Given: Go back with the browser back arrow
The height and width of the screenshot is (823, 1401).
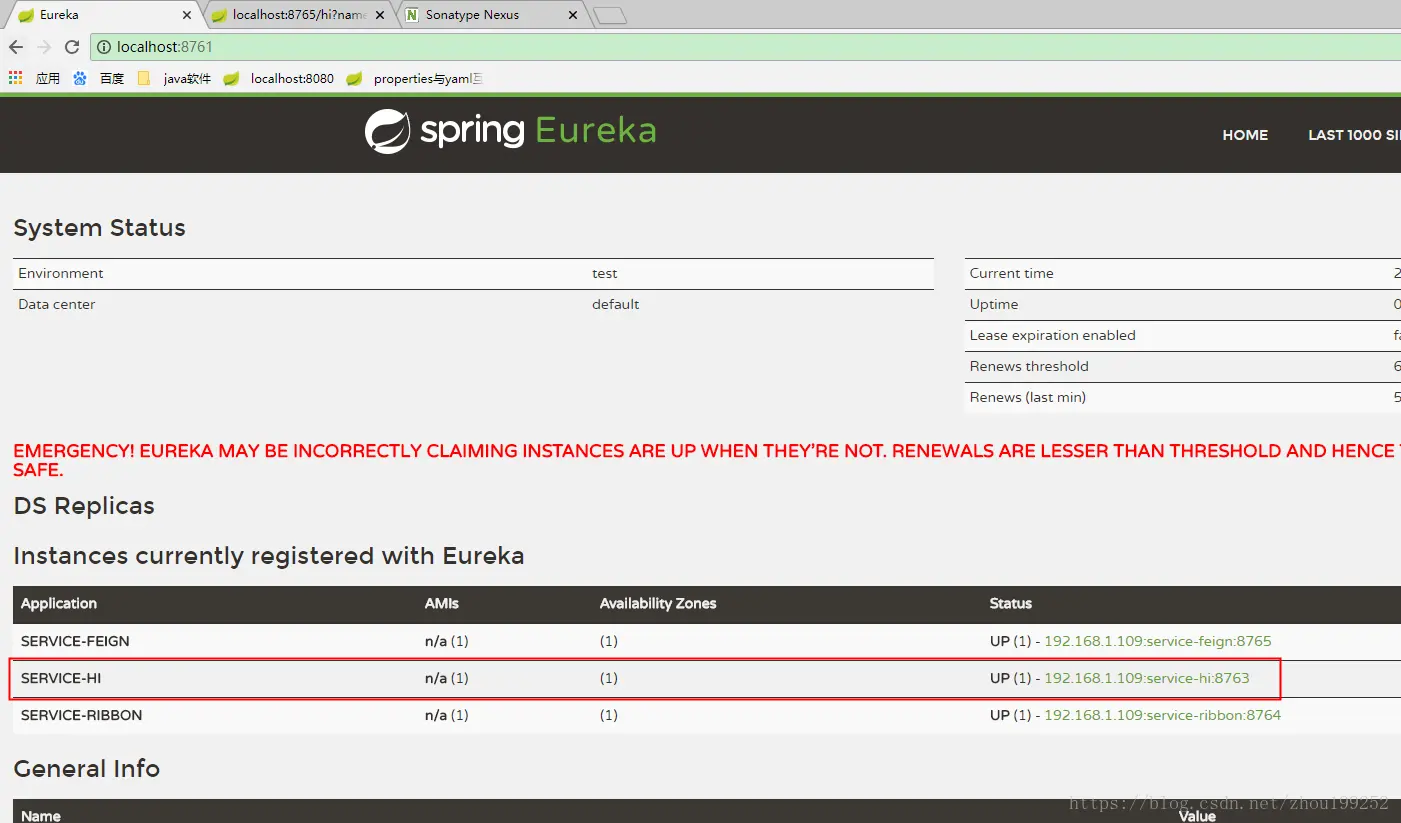Looking at the screenshot, I should [16, 47].
